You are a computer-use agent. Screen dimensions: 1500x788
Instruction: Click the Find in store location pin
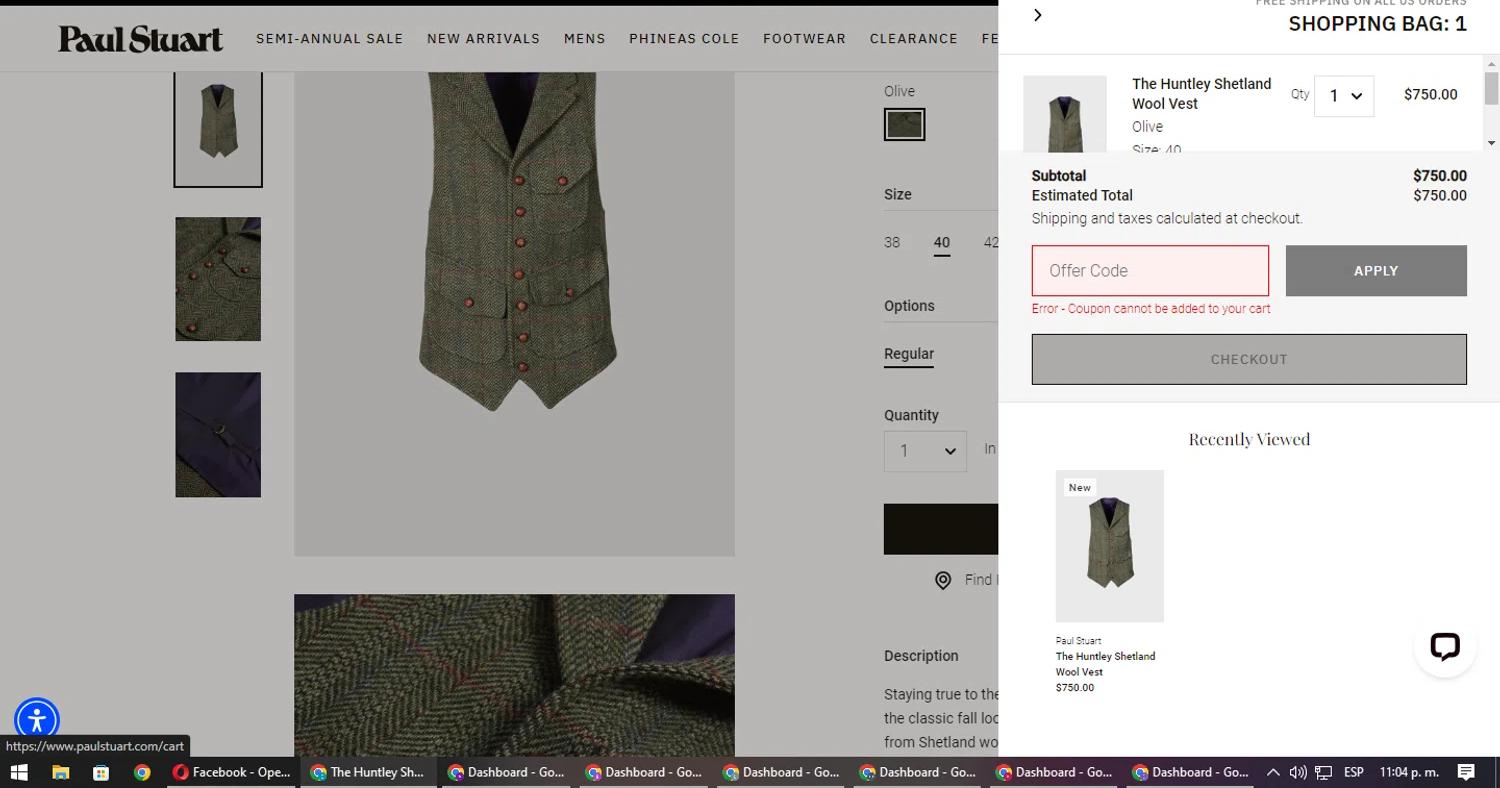point(943,580)
